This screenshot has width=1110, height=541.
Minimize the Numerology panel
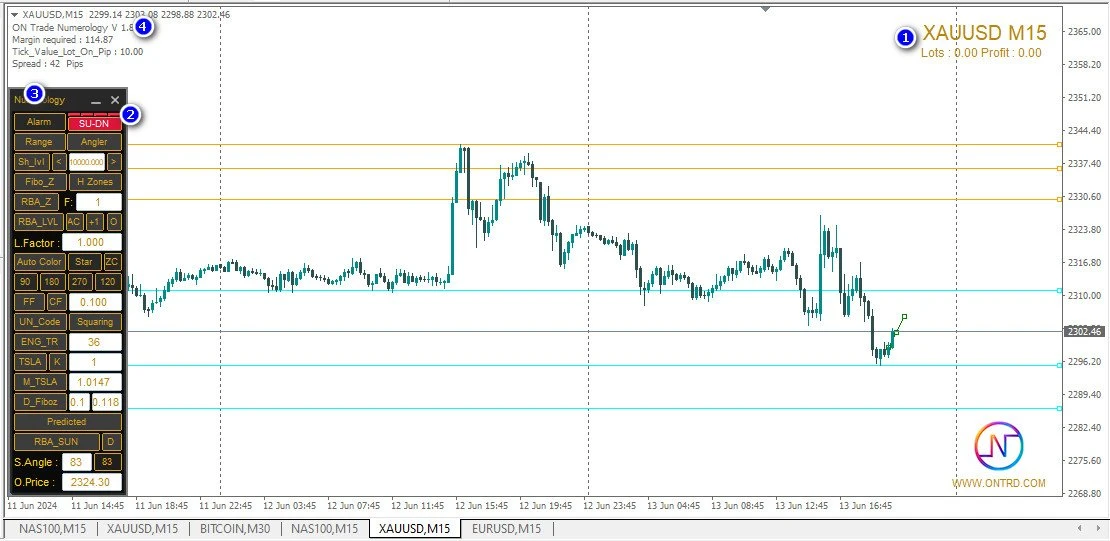point(96,101)
